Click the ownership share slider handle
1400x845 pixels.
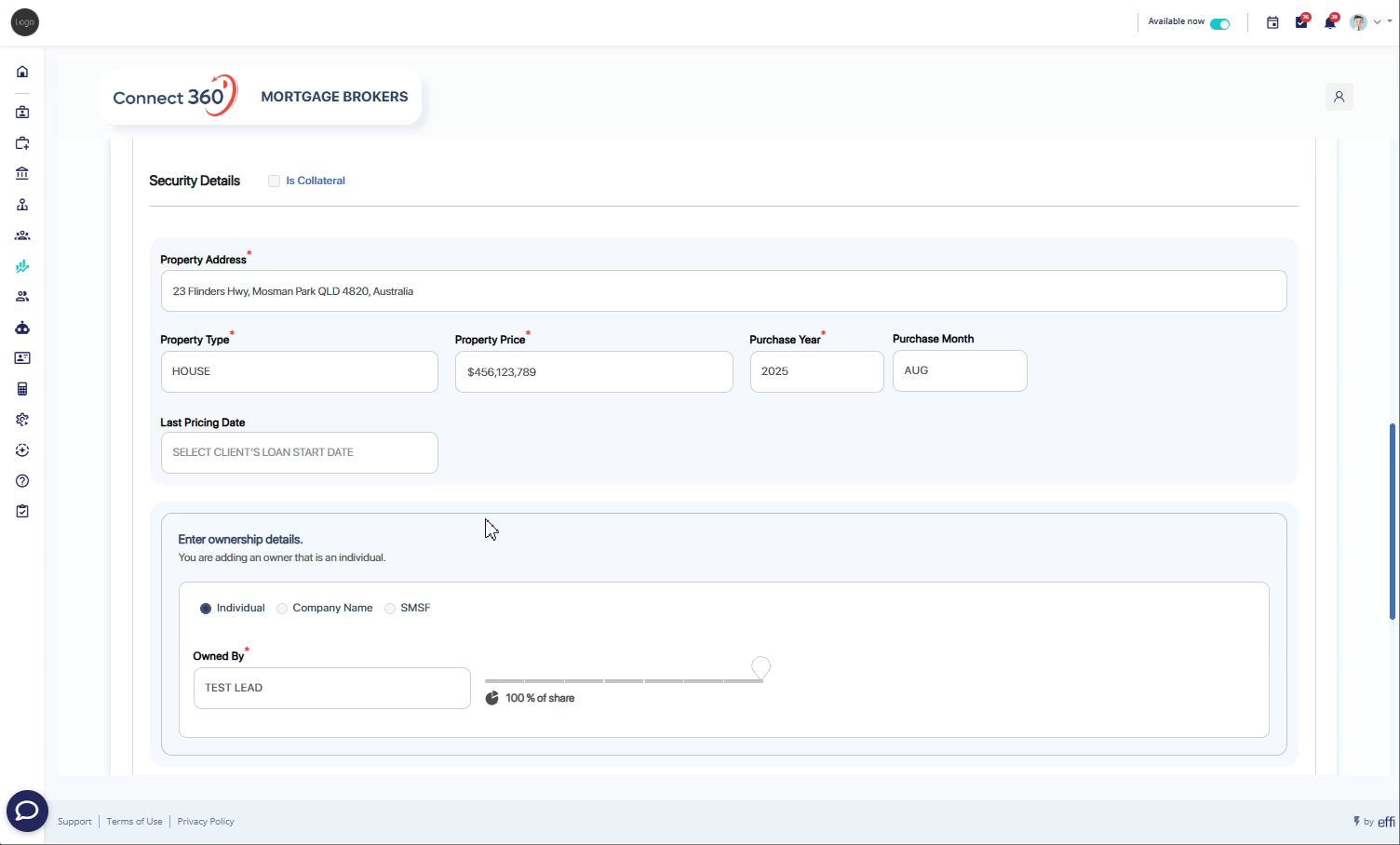[x=761, y=667]
